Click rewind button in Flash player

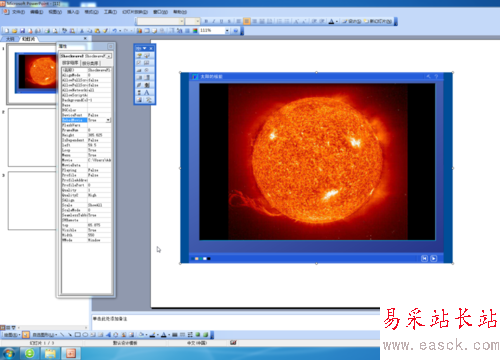[424, 258]
